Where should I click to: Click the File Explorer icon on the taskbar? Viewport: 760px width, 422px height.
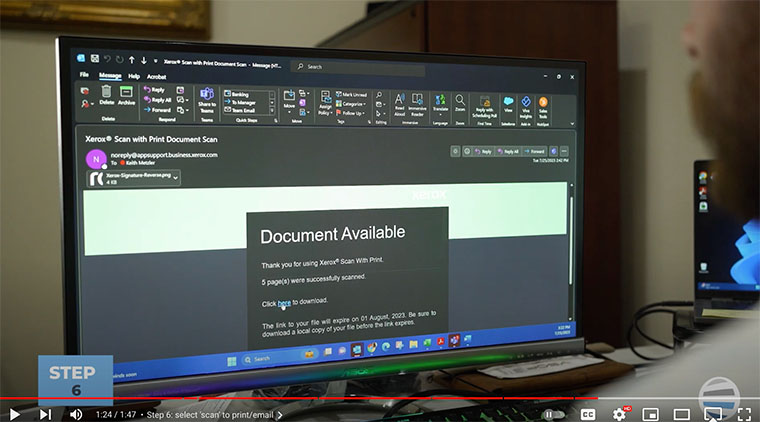[413, 344]
